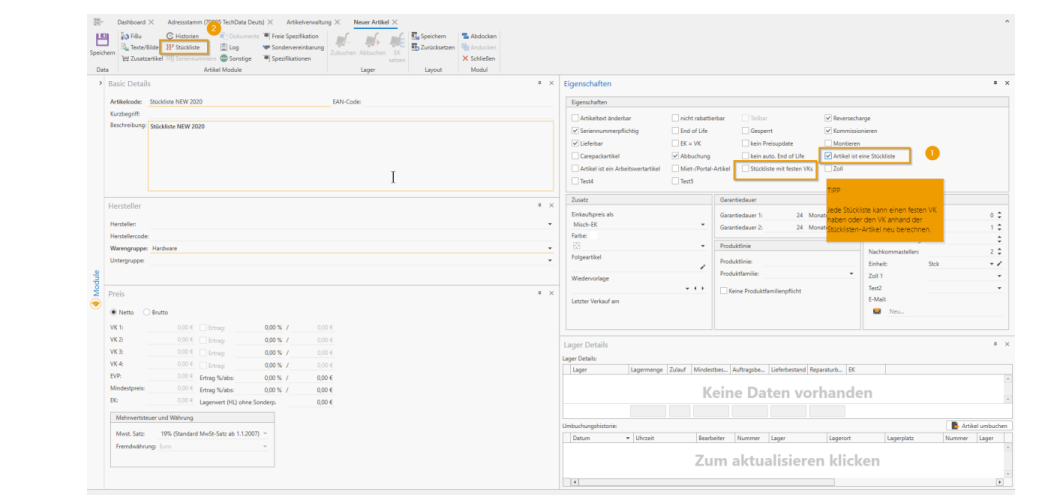Image resolution: width=1064 pixels, height=500 pixels.
Task: Open the Zusatzartikel module
Action: [x=143, y=58]
